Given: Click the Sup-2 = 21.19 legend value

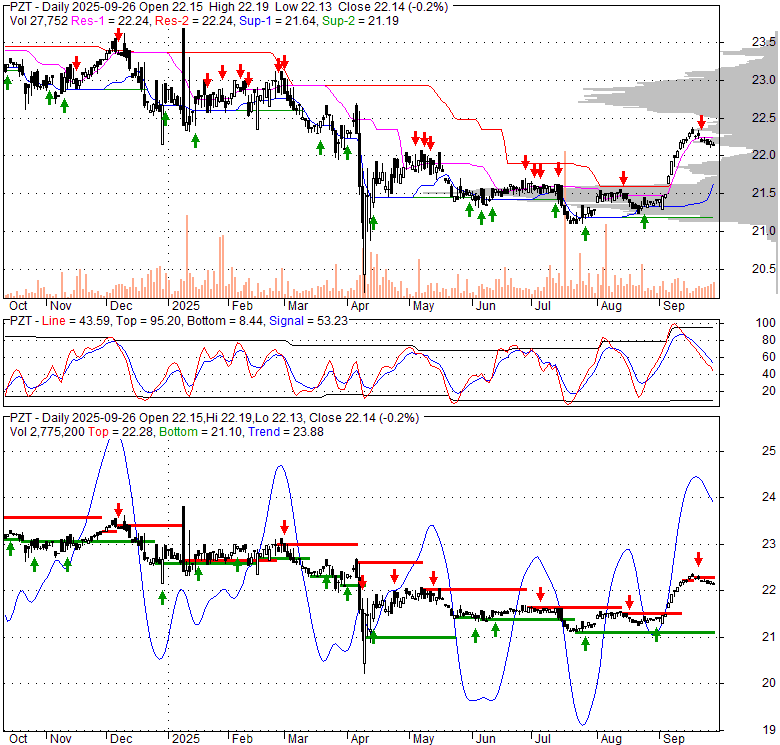Looking at the screenshot, I should pos(361,21).
